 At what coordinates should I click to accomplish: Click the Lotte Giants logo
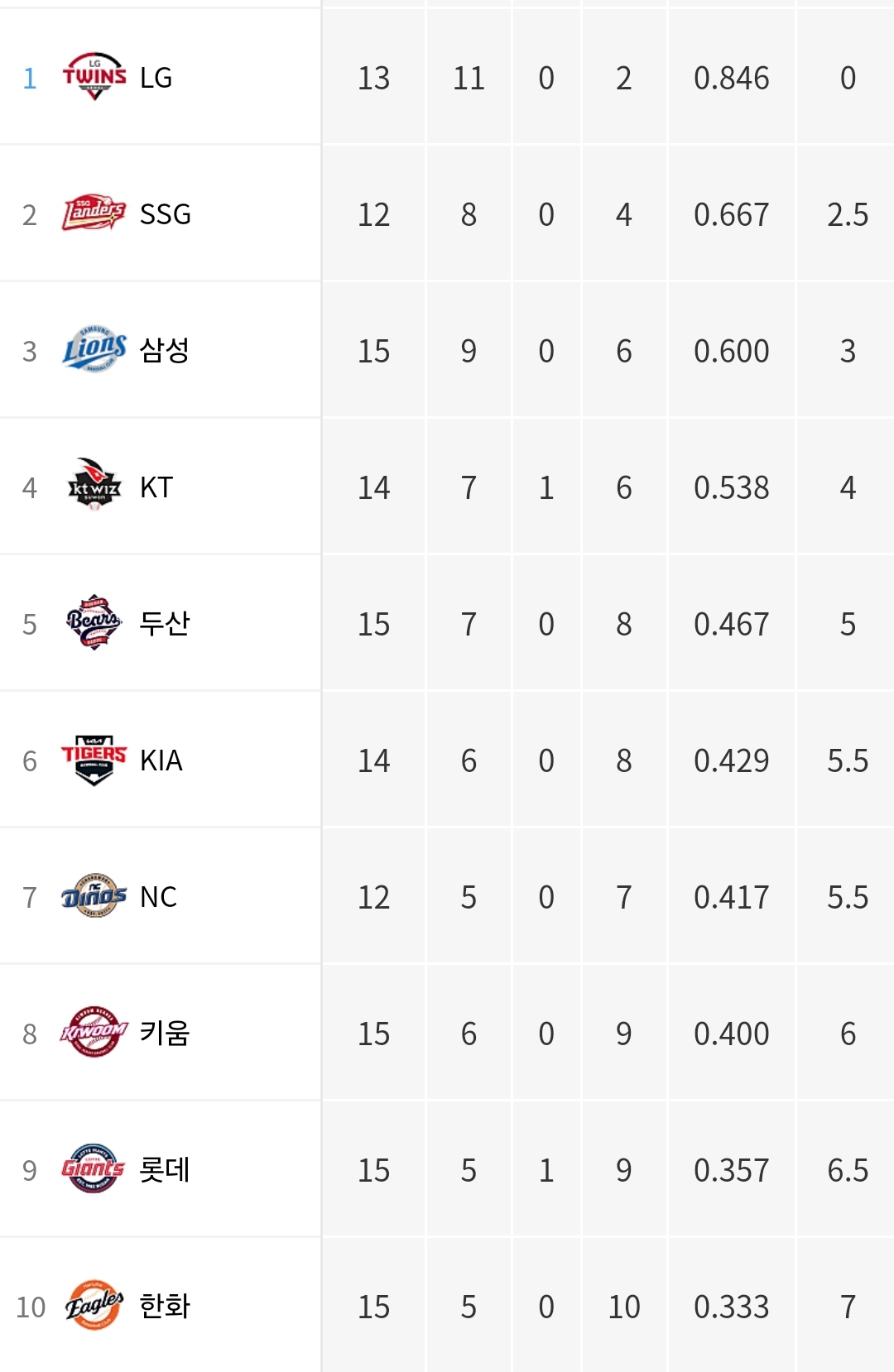click(94, 1168)
